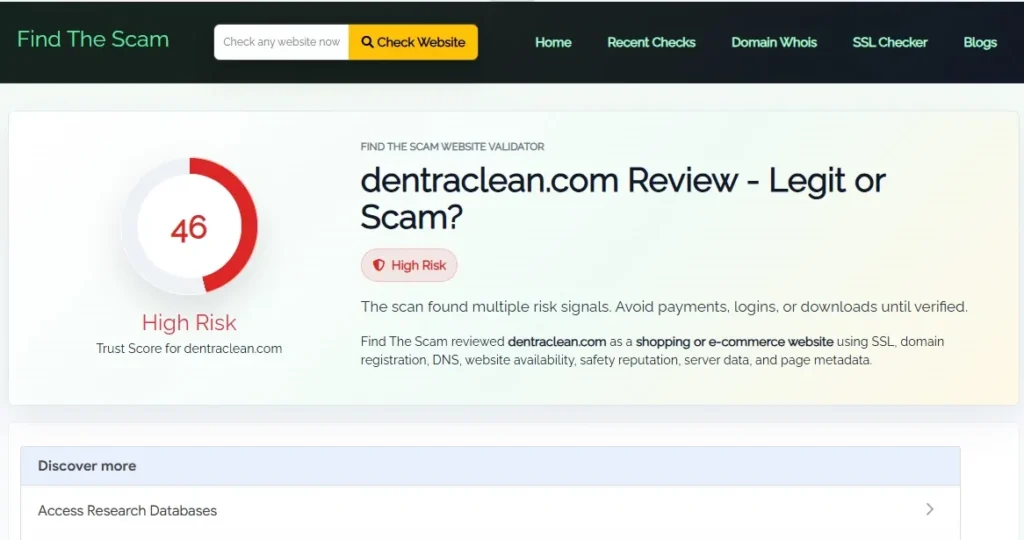The width and height of the screenshot is (1024, 540).
Task: Open Recent Checks in the navigation
Action: (651, 42)
